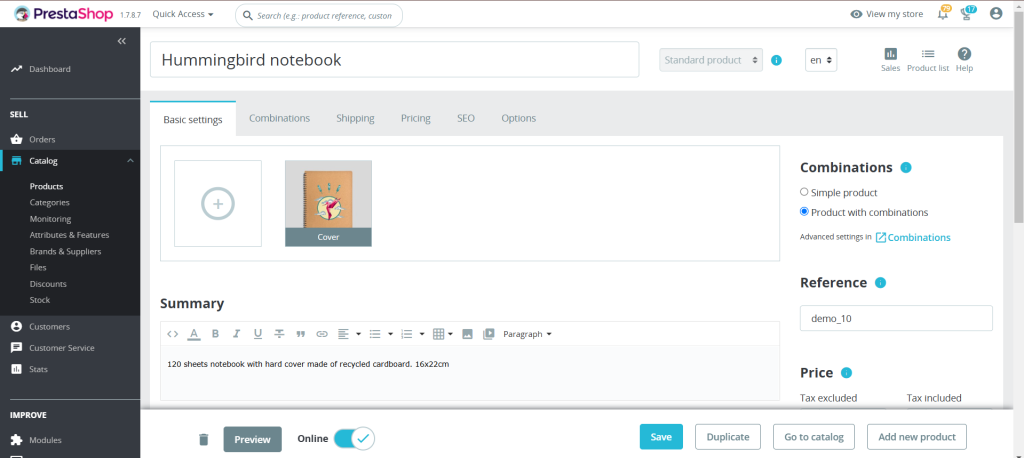Click info icon beside Price heading
Screen dimensions: 1024x458
pos(846,373)
